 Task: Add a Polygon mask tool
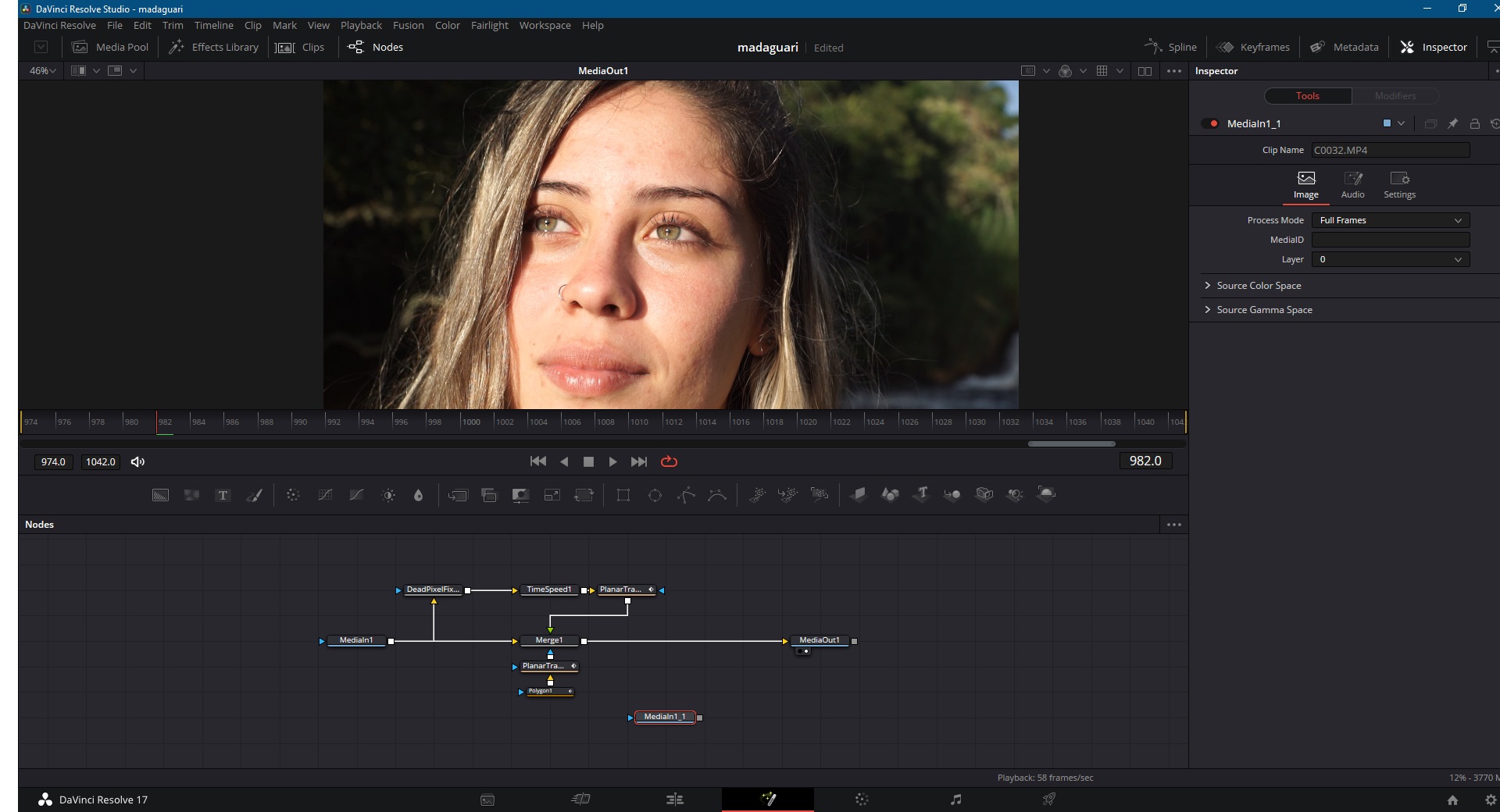[x=686, y=495]
